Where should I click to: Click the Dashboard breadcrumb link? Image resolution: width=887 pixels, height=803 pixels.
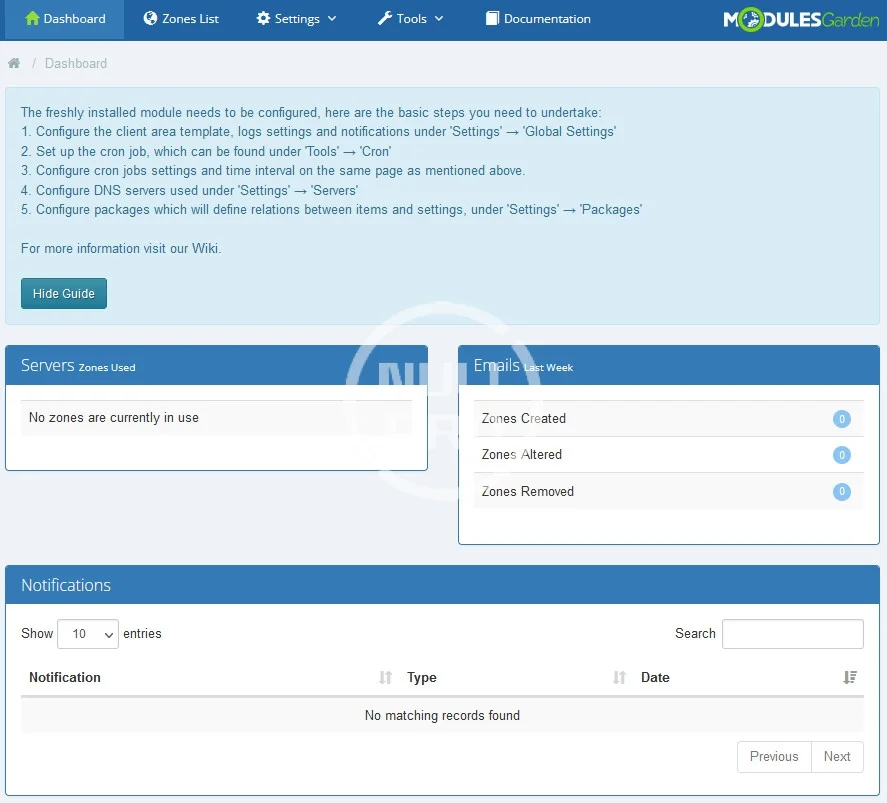point(76,63)
